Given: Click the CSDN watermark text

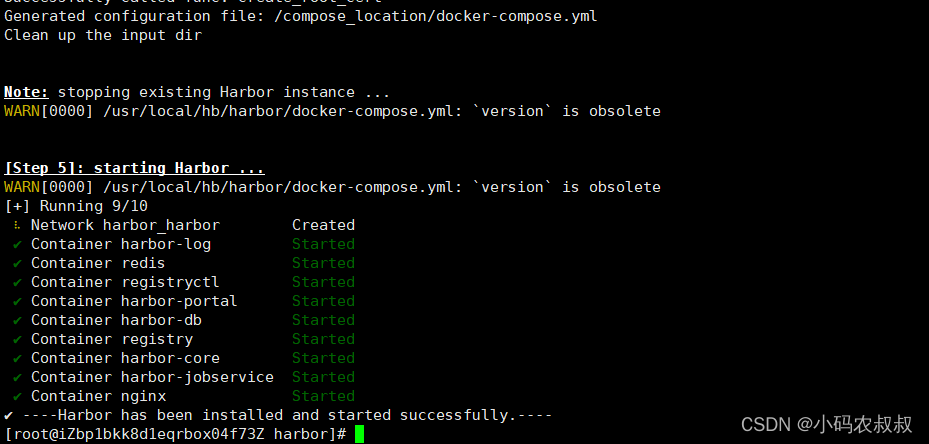Looking at the screenshot, I should pos(827,424).
